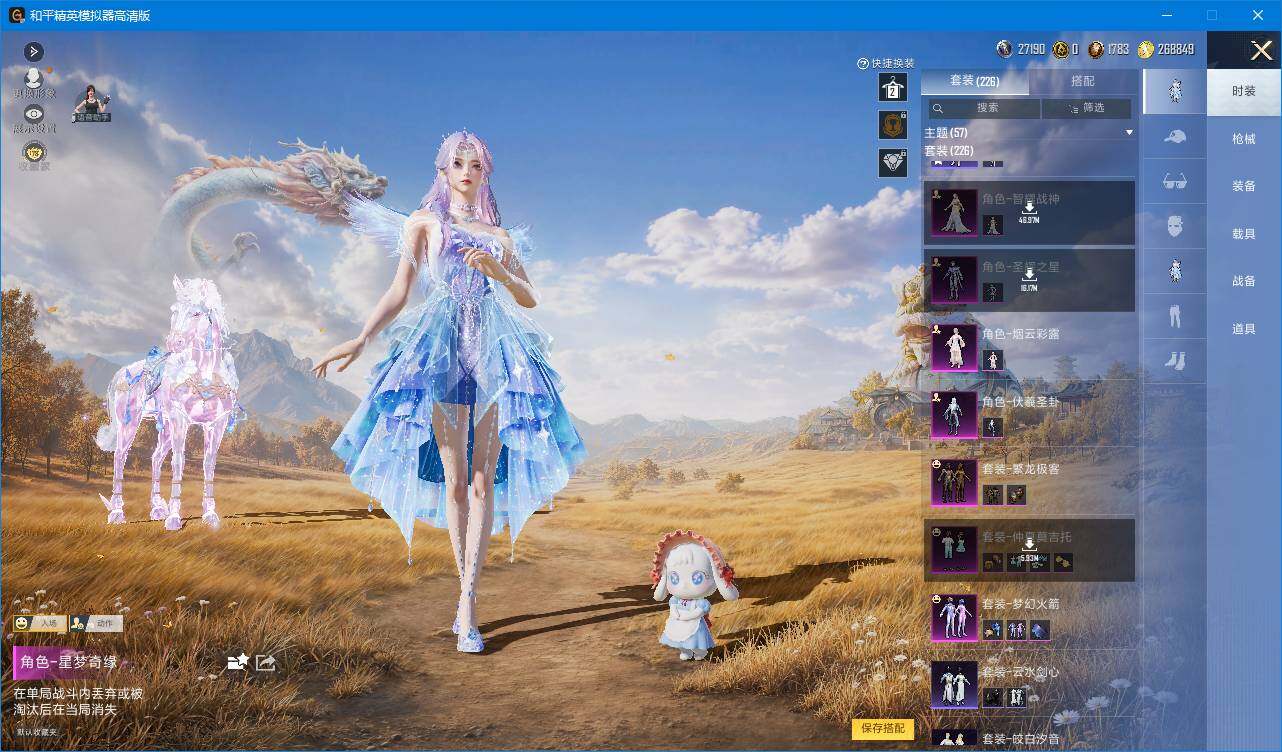Open the 枪械 firearms tab

1244,139
